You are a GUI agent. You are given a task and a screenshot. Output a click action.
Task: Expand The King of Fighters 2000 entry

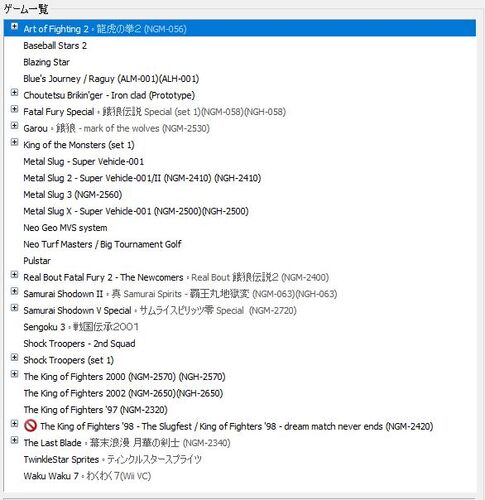point(14,374)
